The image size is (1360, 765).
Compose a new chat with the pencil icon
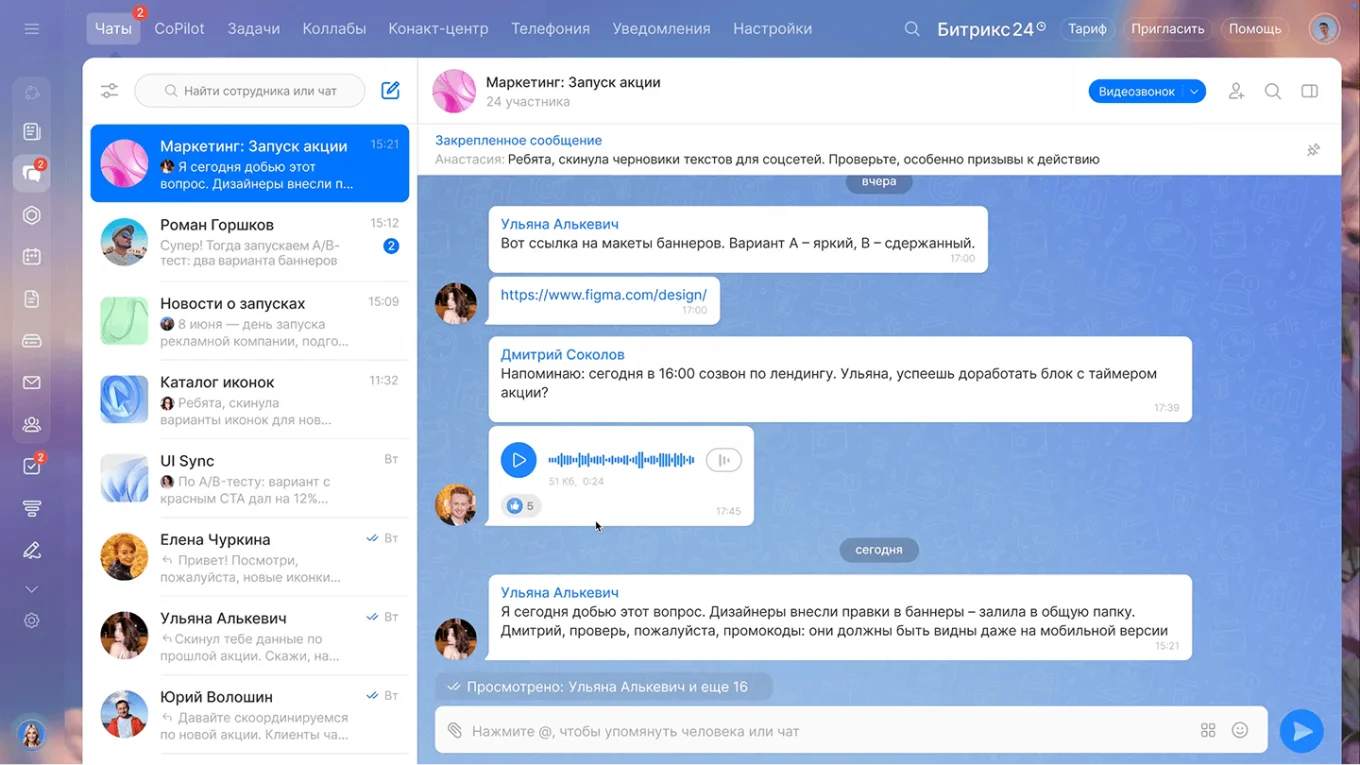pyautogui.click(x=390, y=90)
